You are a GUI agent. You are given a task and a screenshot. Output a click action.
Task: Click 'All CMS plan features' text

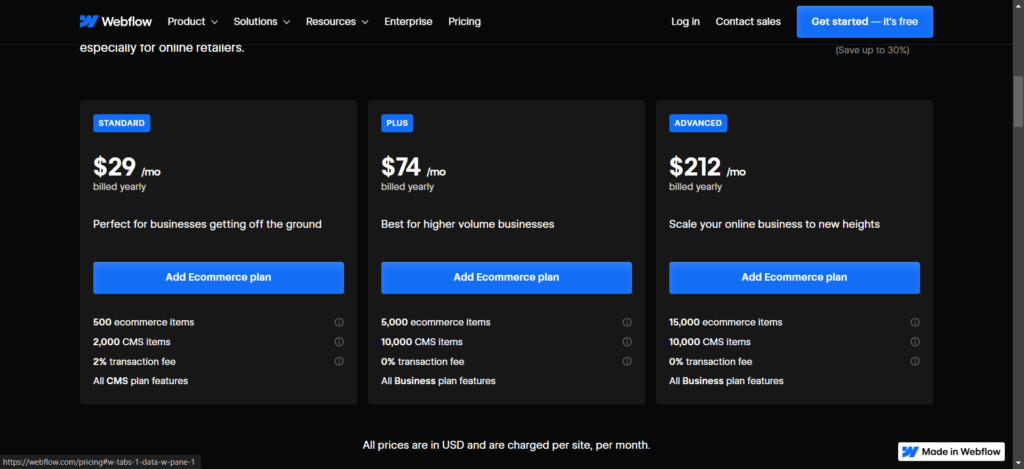pos(140,381)
